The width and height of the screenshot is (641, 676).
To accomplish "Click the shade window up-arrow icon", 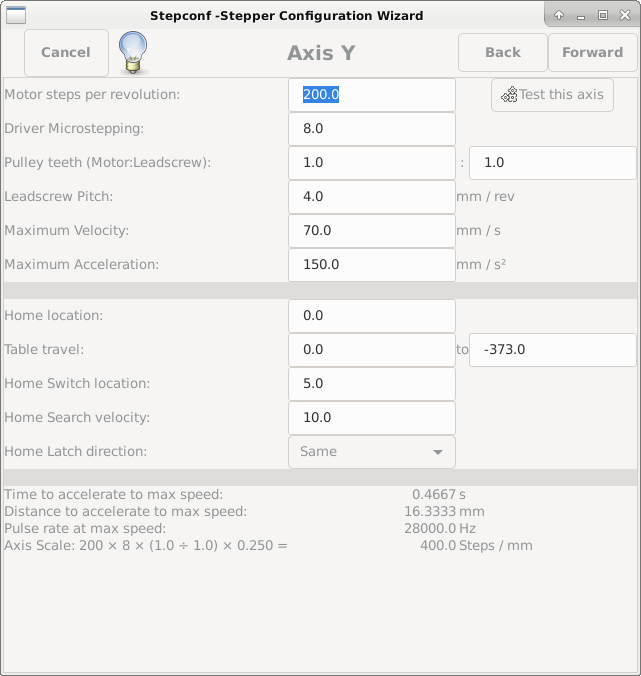I will pyautogui.click(x=559, y=16).
